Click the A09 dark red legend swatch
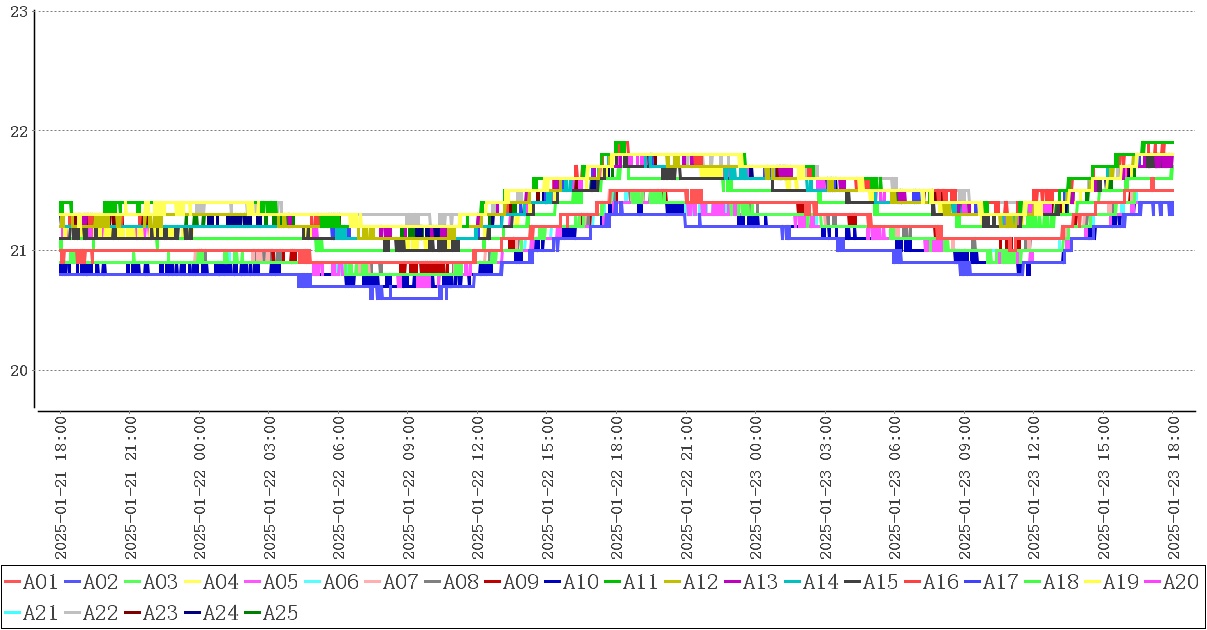The width and height of the screenshot is (1207, 630). 493,582
